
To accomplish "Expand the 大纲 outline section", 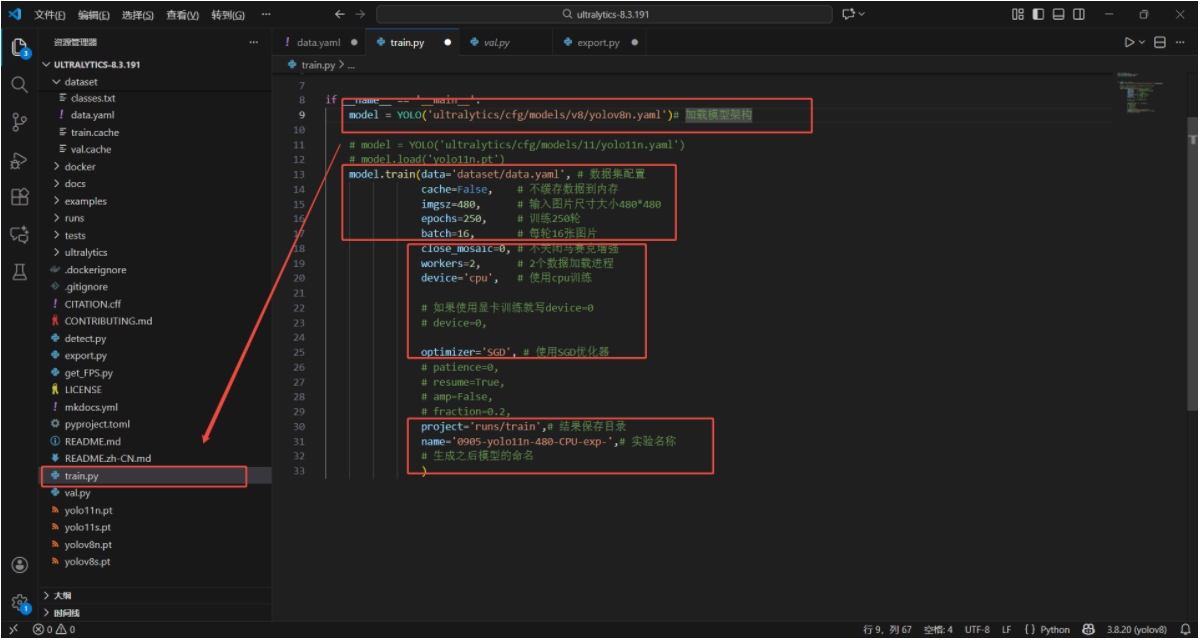I will click(x=155, y=595).
